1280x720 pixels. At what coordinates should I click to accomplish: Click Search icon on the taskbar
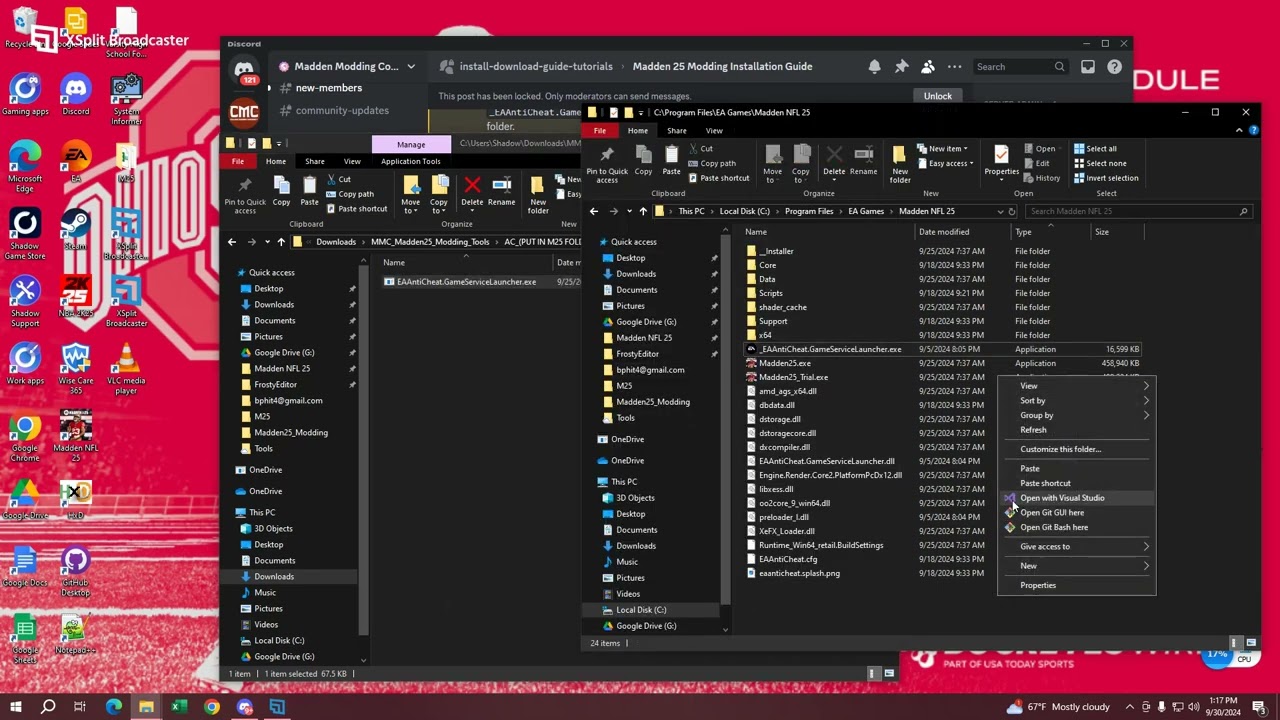click(48, 707)
